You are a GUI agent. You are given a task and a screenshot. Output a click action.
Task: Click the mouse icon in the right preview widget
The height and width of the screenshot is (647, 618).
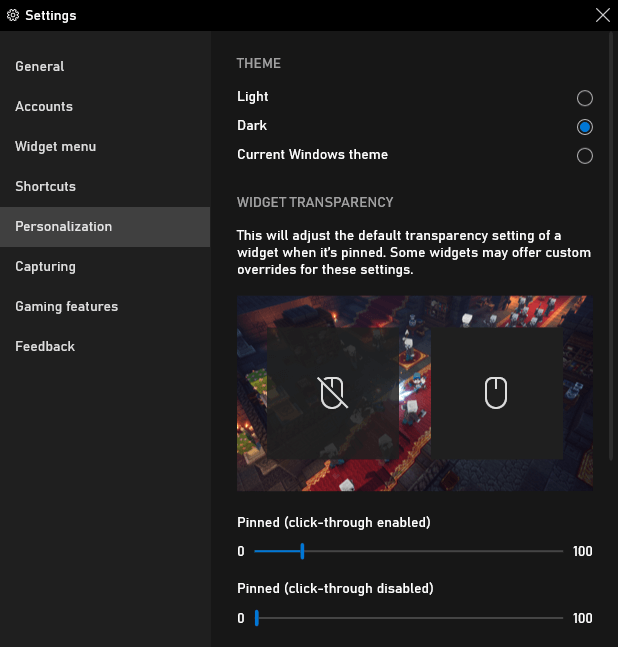point(496,393)
